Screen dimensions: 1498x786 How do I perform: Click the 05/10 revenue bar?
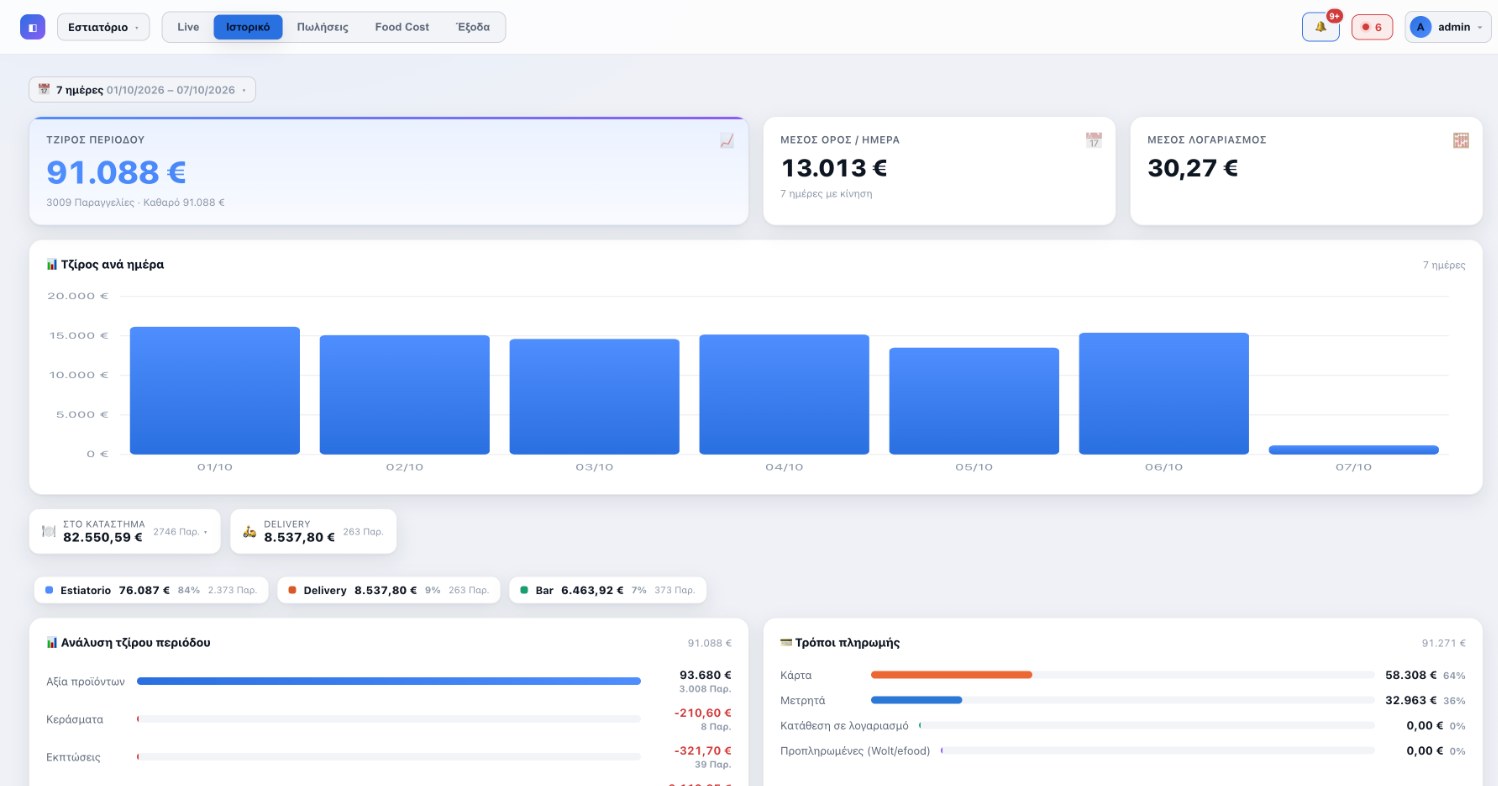pos(974,401)
